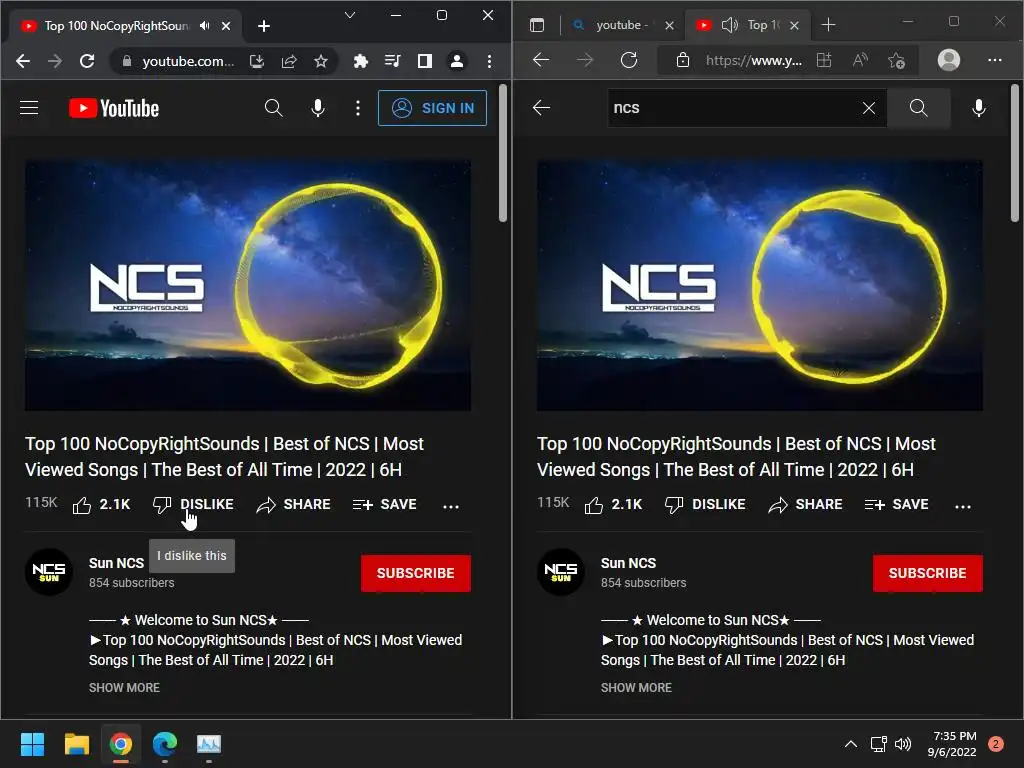This screenshot has width=1024, height=768.
Task: Open File Explorer from taskbar
Action: pyautogui.click(x=76, y=744)
